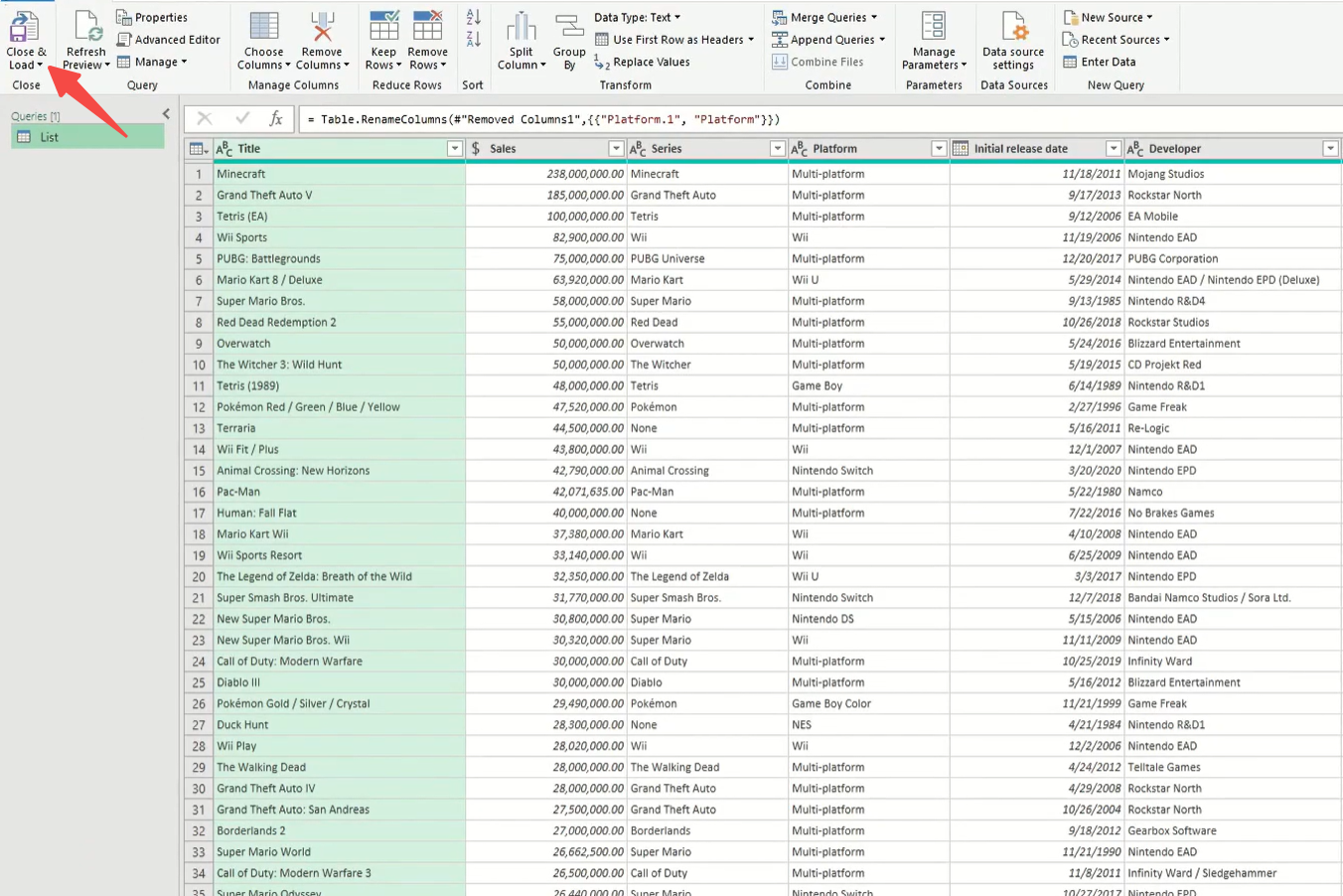Select the Platform column header
1343x896 pixels.
click(868, 149)
